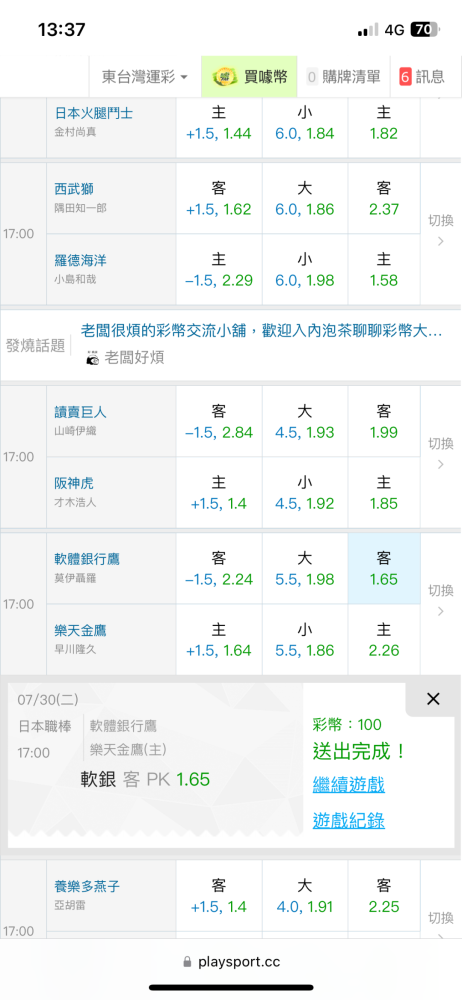
Task: Tap the 買噓幣 coin button
Action: 250,77
